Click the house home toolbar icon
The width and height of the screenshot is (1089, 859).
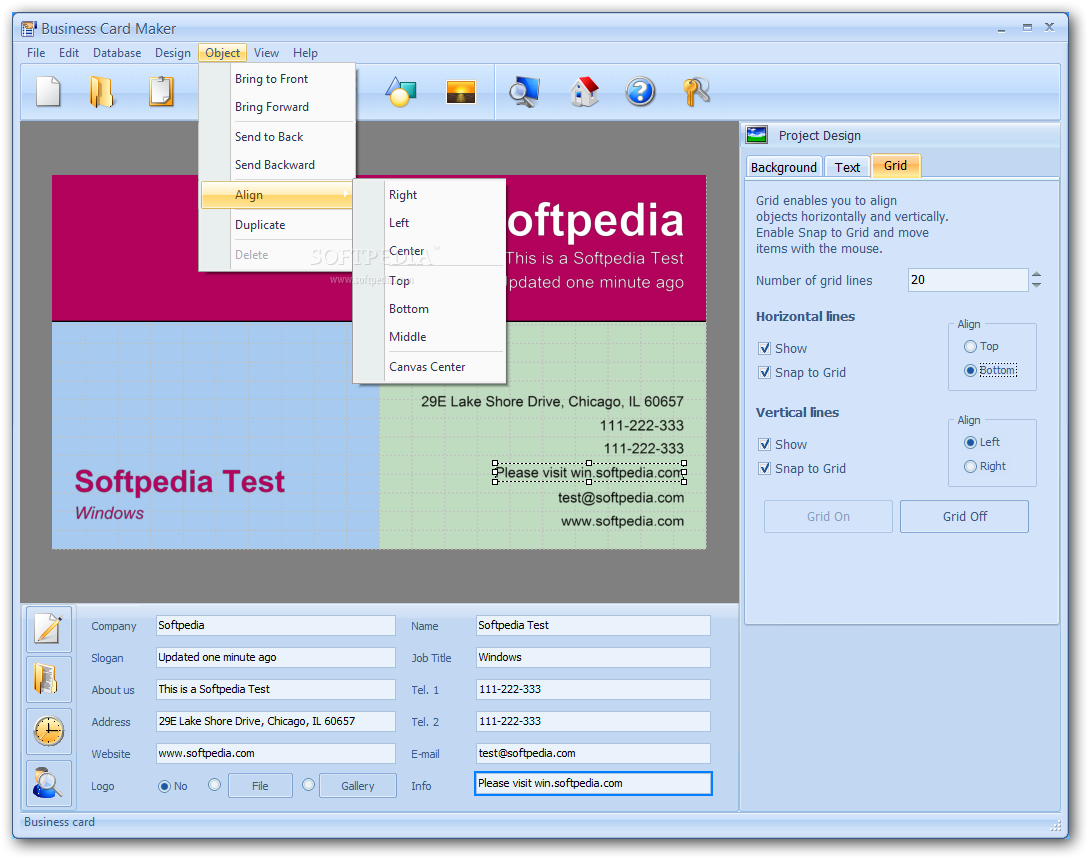[x=584, y=92]
